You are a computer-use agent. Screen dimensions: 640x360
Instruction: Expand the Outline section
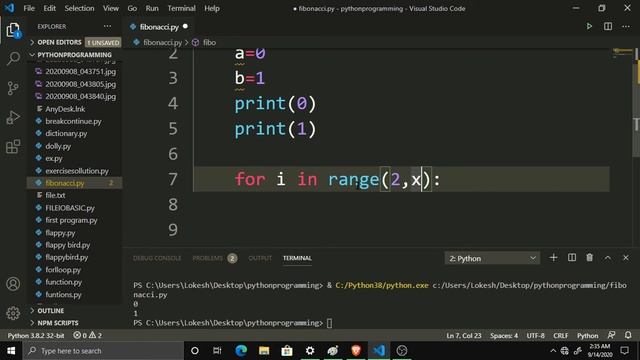point(75,311)
